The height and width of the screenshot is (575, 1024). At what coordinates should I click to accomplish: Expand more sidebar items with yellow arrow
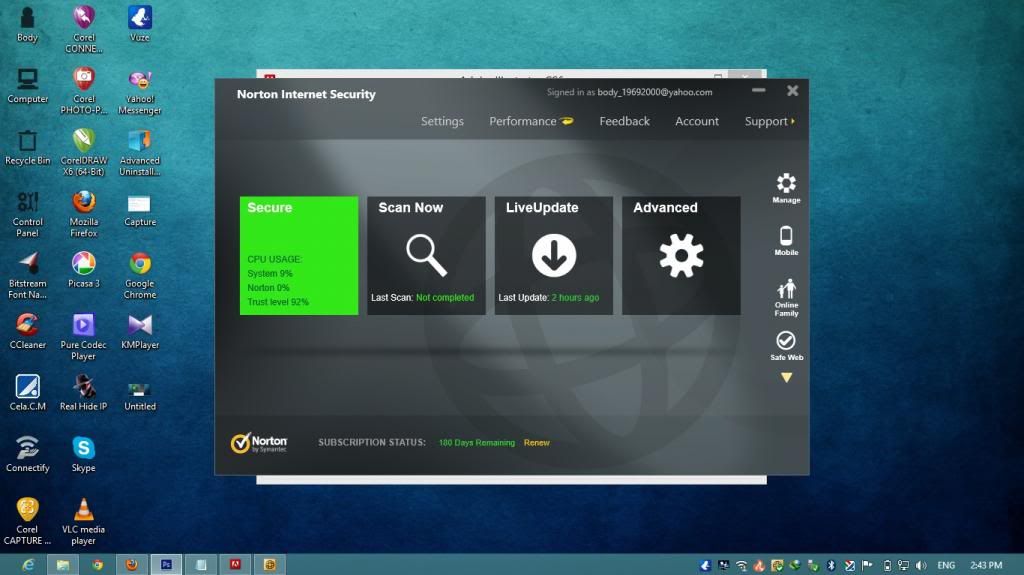click(x=786, y=378)
